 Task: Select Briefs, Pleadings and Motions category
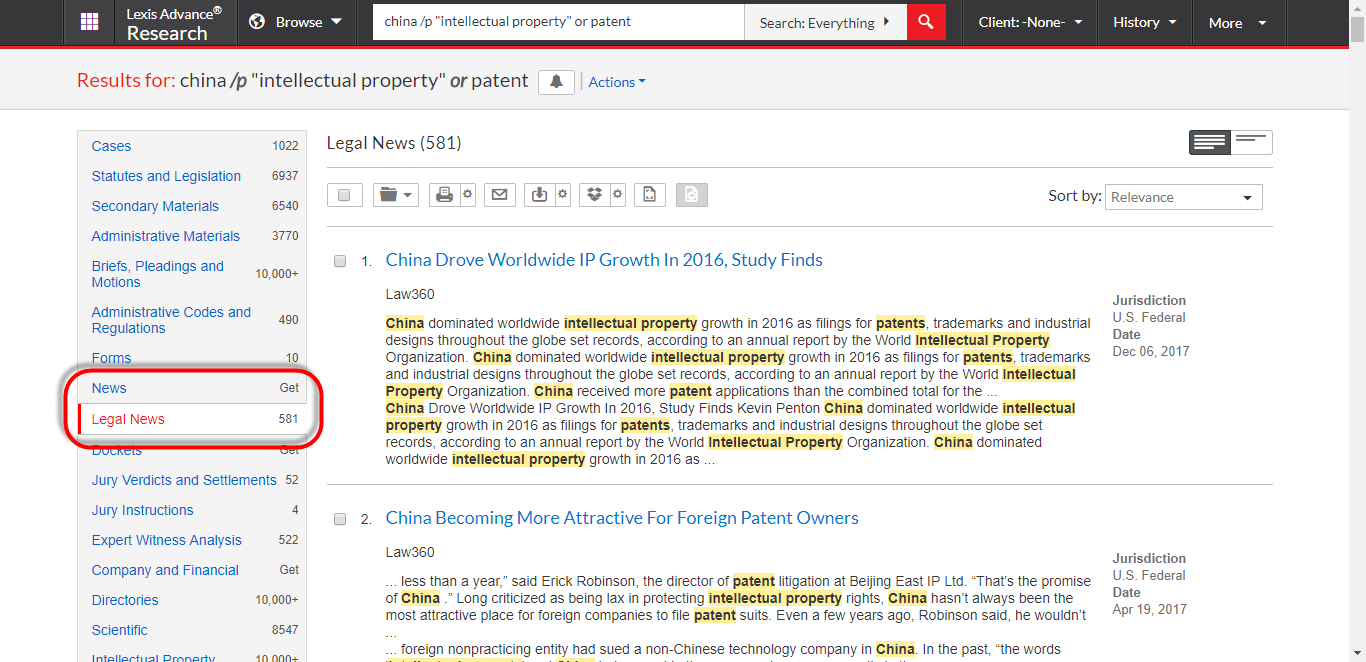[x=158, y=274]
